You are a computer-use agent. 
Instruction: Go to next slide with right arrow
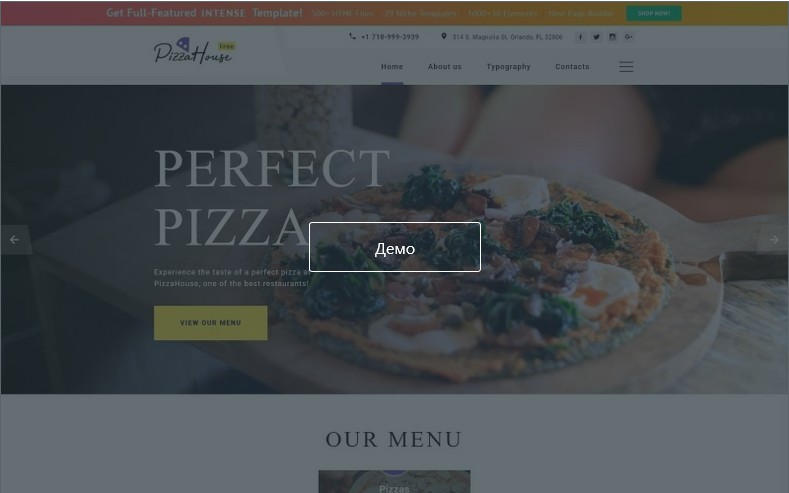773,239
